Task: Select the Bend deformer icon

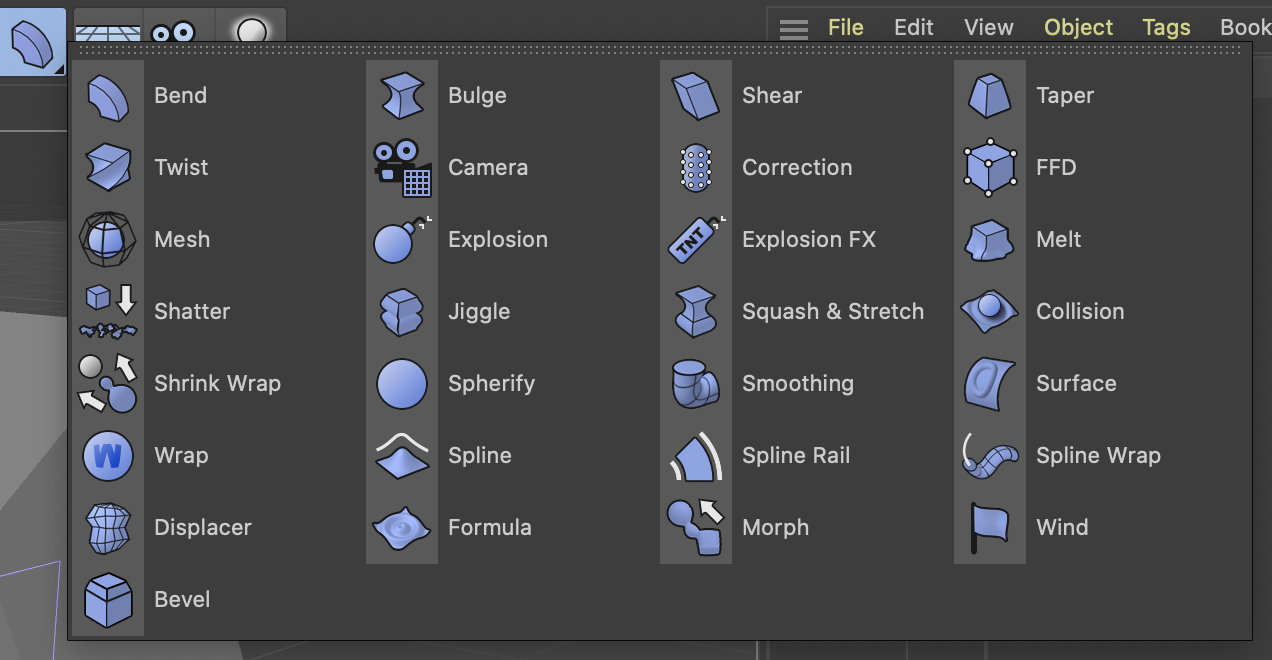Action: click(x=108, y=97)
